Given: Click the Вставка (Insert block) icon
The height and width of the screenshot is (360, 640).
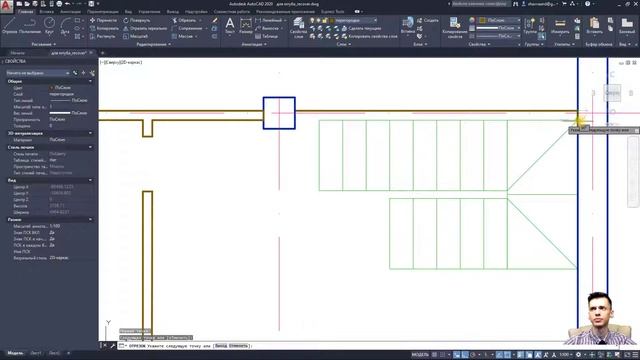Looking at the screenshot, I should (x=408, y=25).
